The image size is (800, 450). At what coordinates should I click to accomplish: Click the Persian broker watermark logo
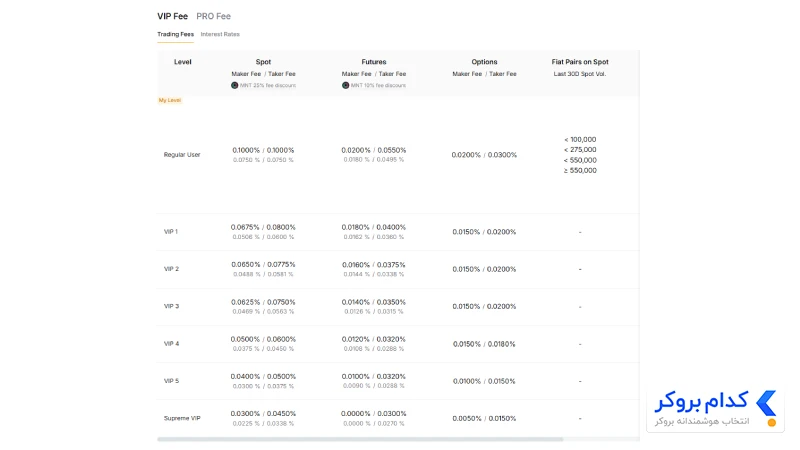pos(715,409)
